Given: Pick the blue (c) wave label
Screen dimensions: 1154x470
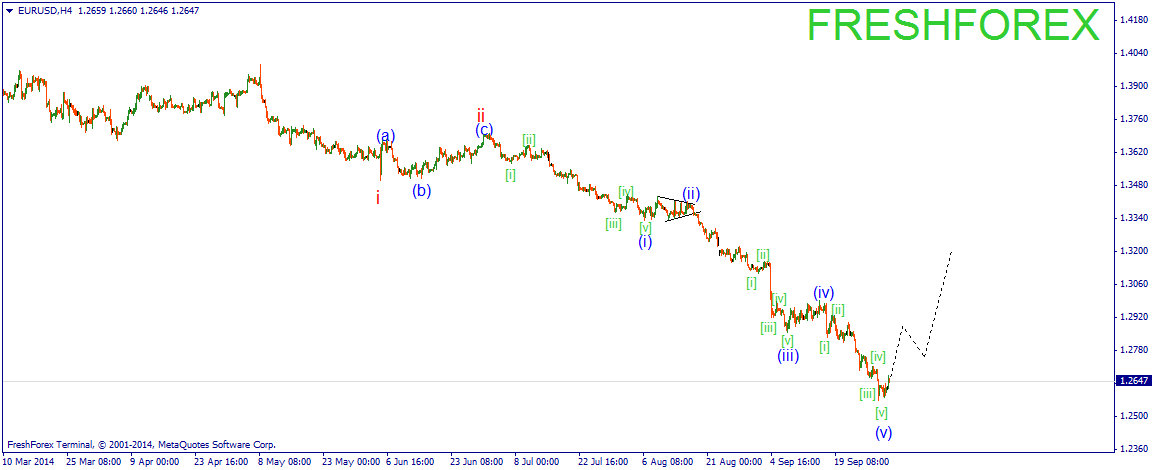Looking at the screenshot, I should click(x=484, y=129).
